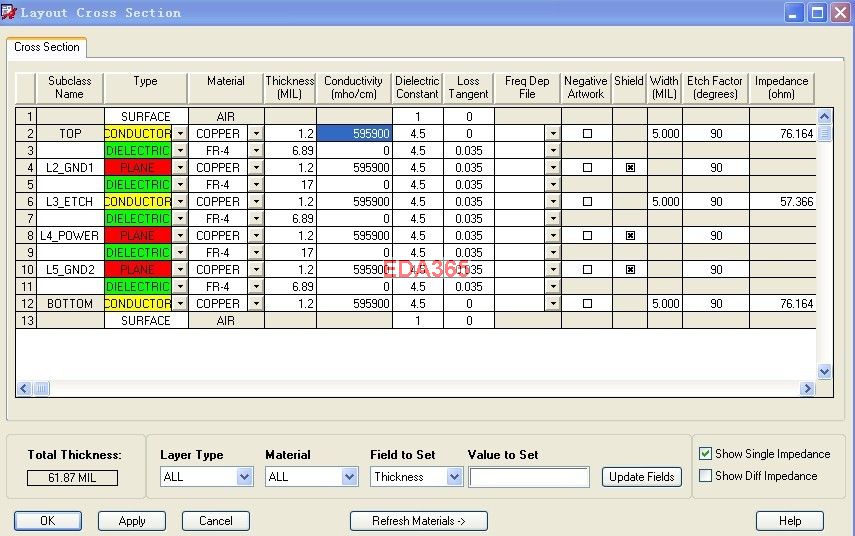Screen dimensions: 855x536
Task: Toggle Negative Artwork checkbox for BOTTOM layer
Action: [587, 304]
